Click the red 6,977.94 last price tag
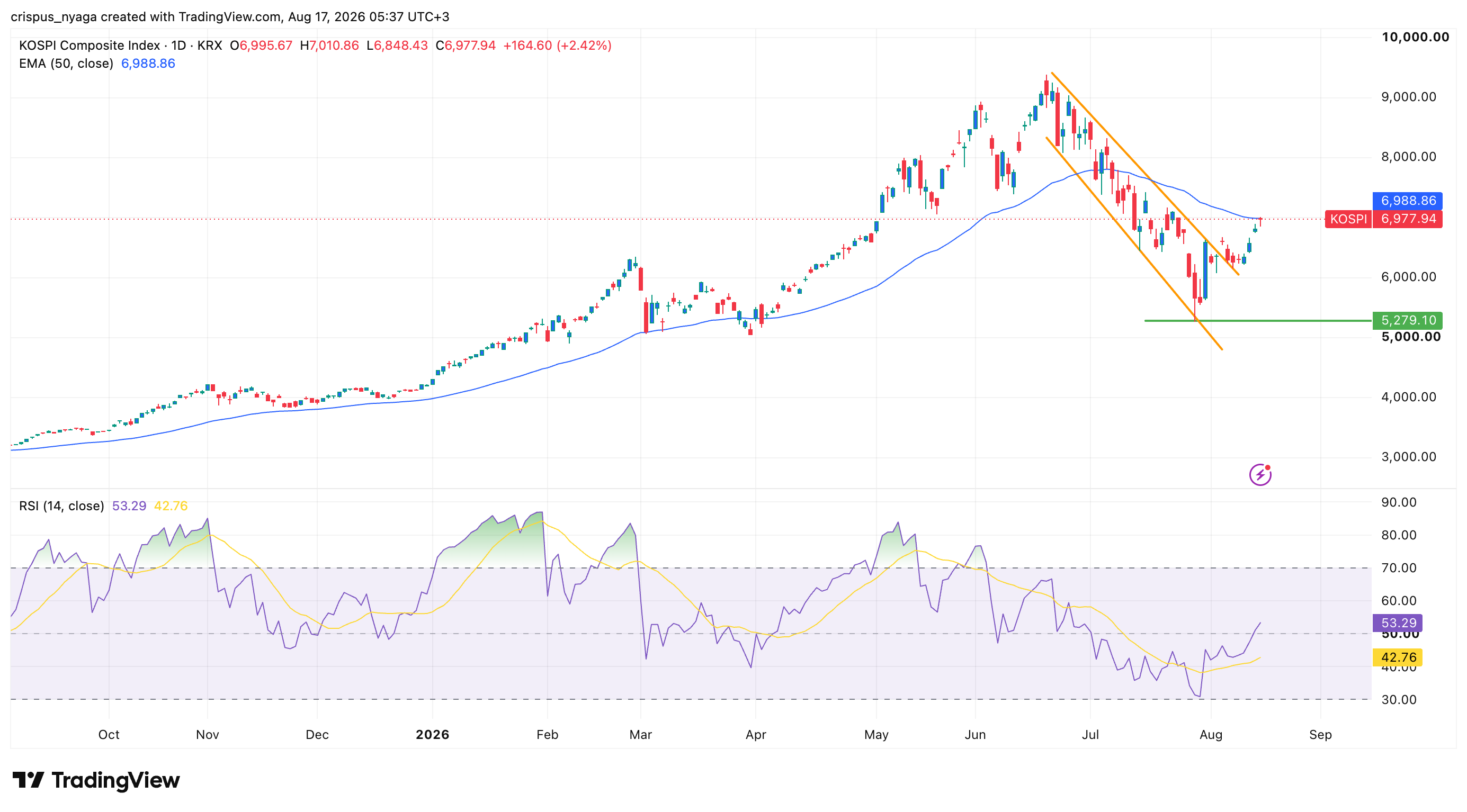 tap(1407, 219)
